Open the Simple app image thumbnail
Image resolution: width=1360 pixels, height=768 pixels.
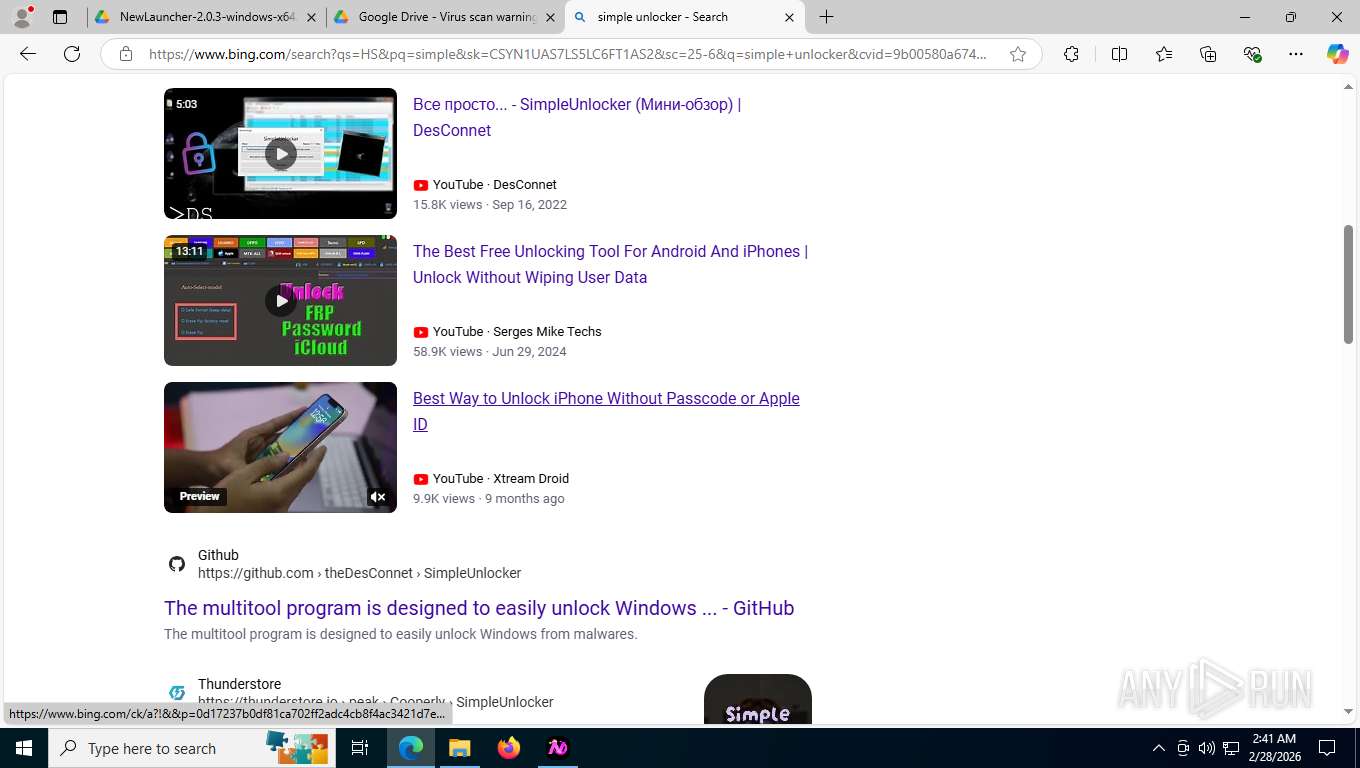pos(758,699)
